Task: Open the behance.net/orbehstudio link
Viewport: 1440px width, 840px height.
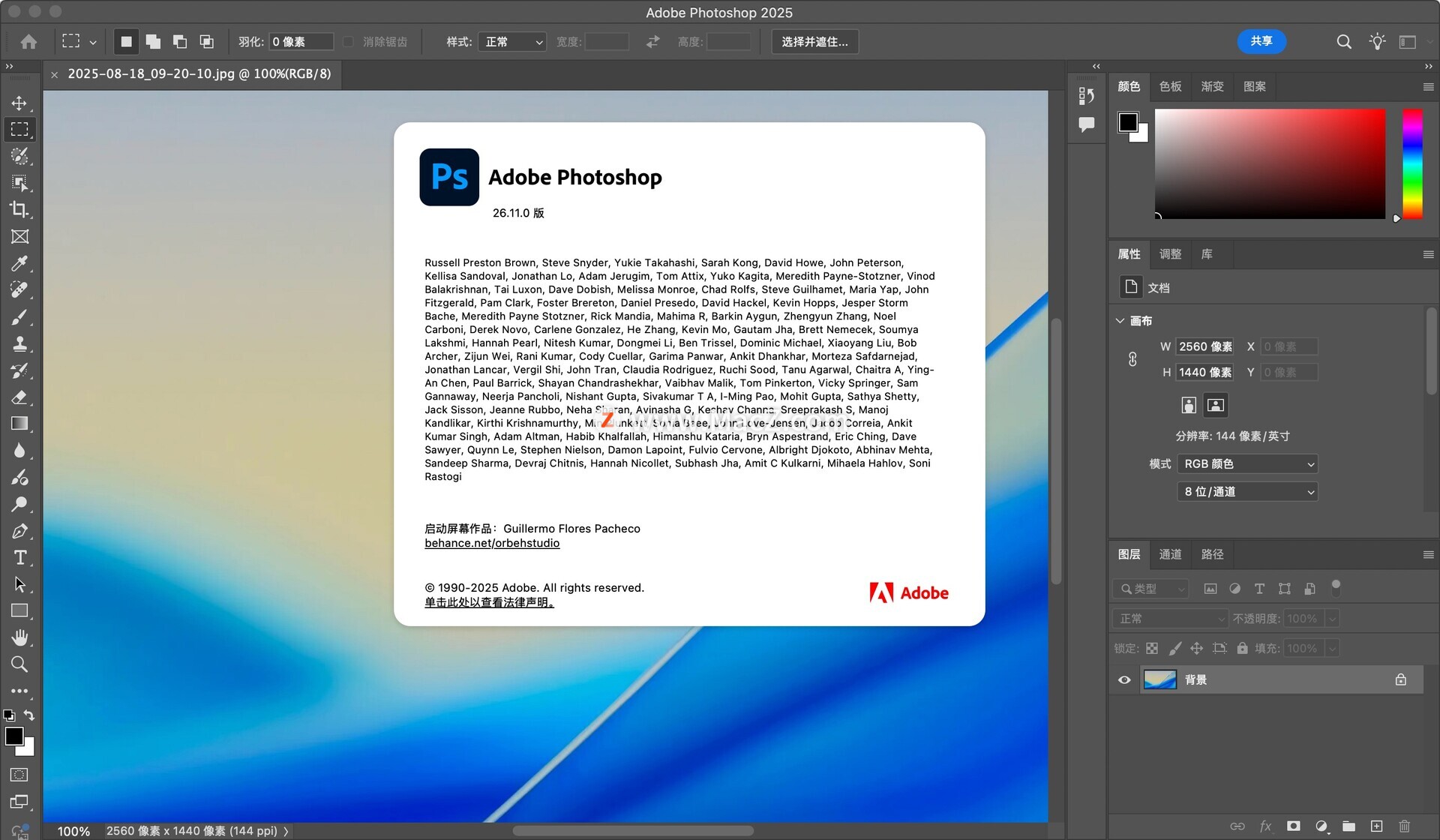Action: (492, 543)
